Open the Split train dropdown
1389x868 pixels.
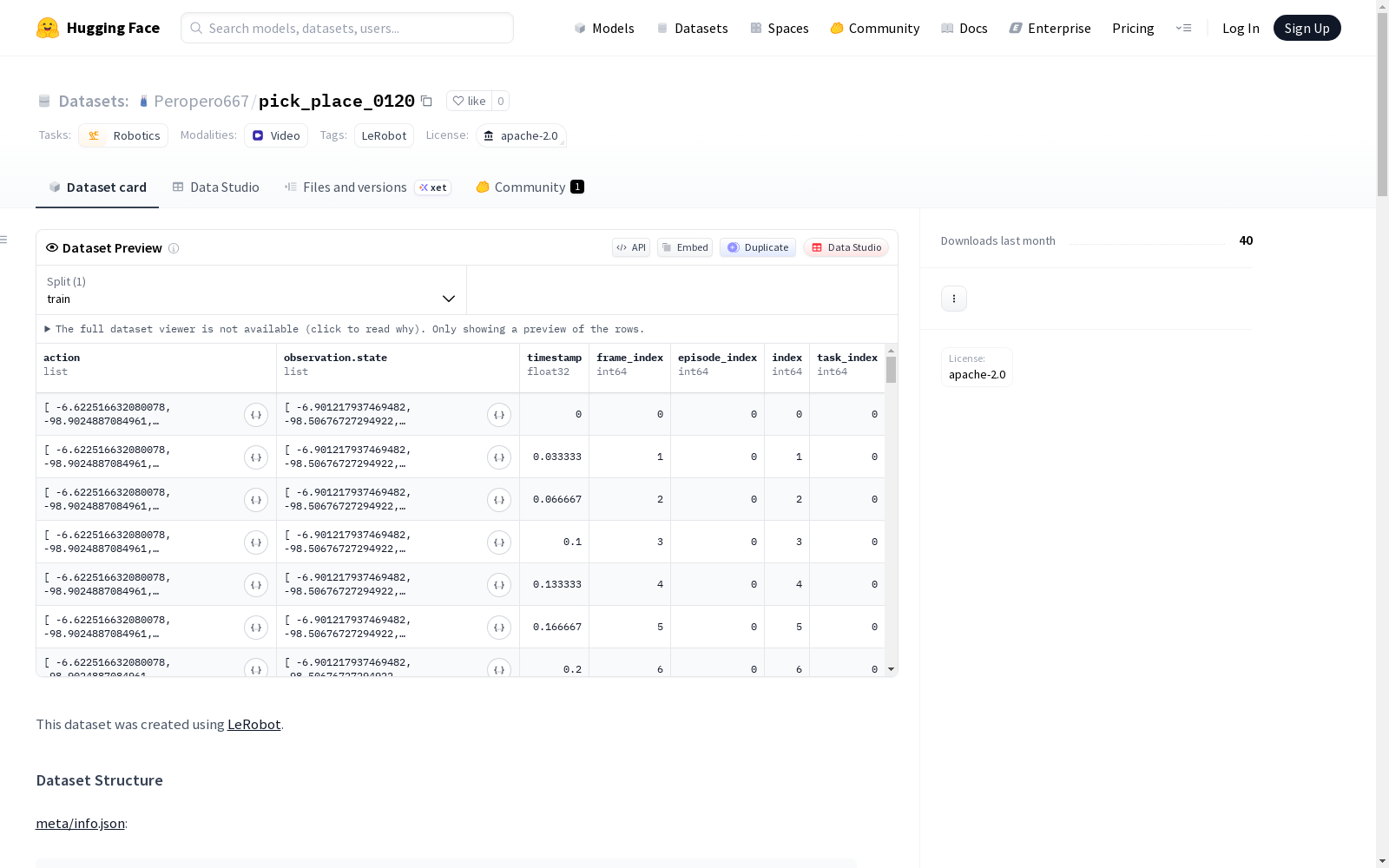252,290
